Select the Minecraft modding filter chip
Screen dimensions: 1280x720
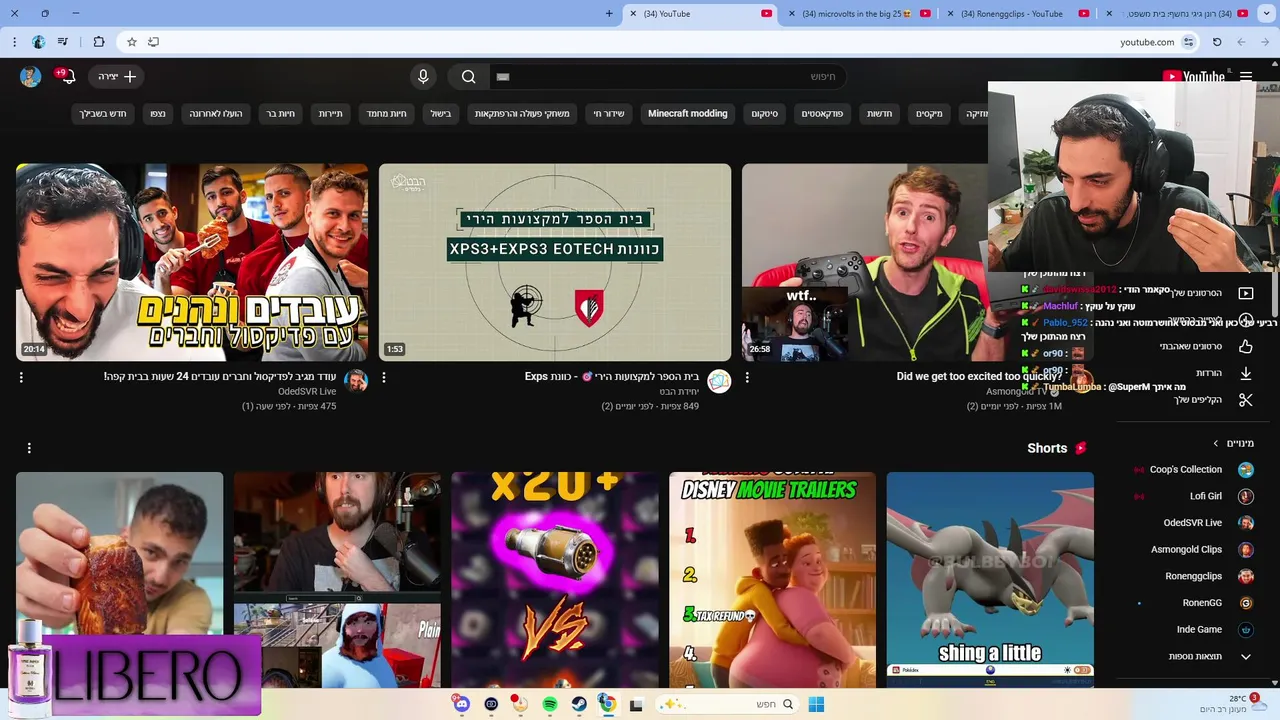click(x=688, y=114)
